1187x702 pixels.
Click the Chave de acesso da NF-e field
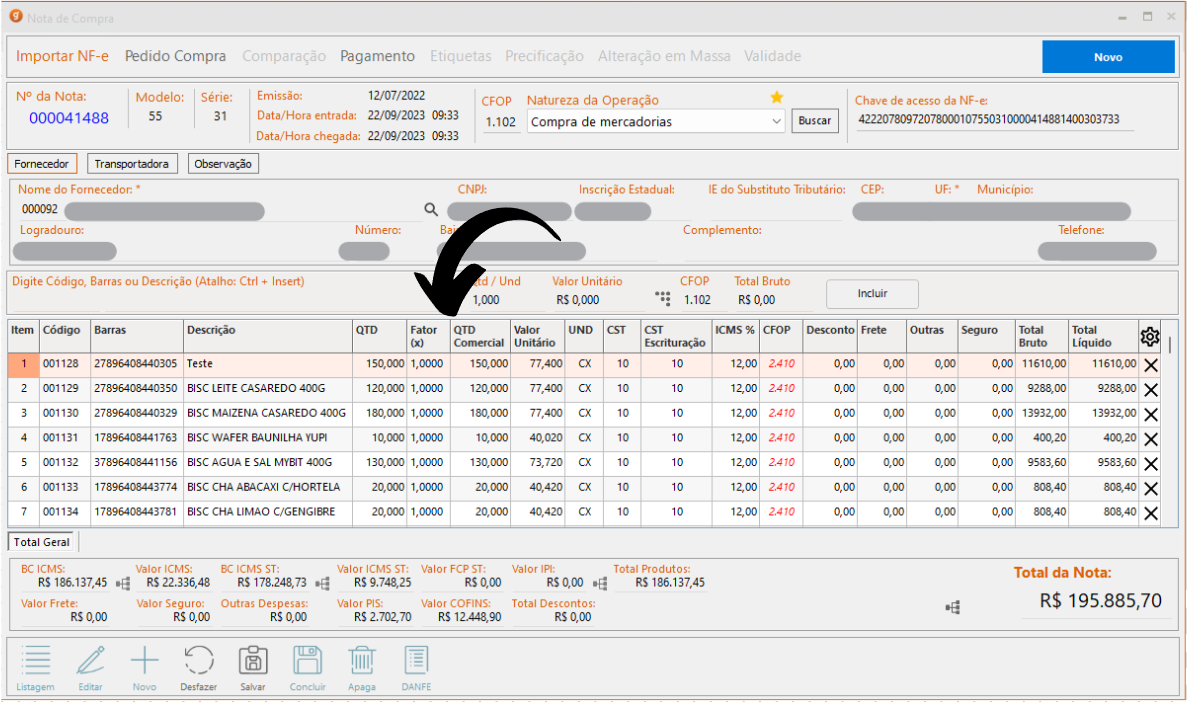click(x=995, y=120)
